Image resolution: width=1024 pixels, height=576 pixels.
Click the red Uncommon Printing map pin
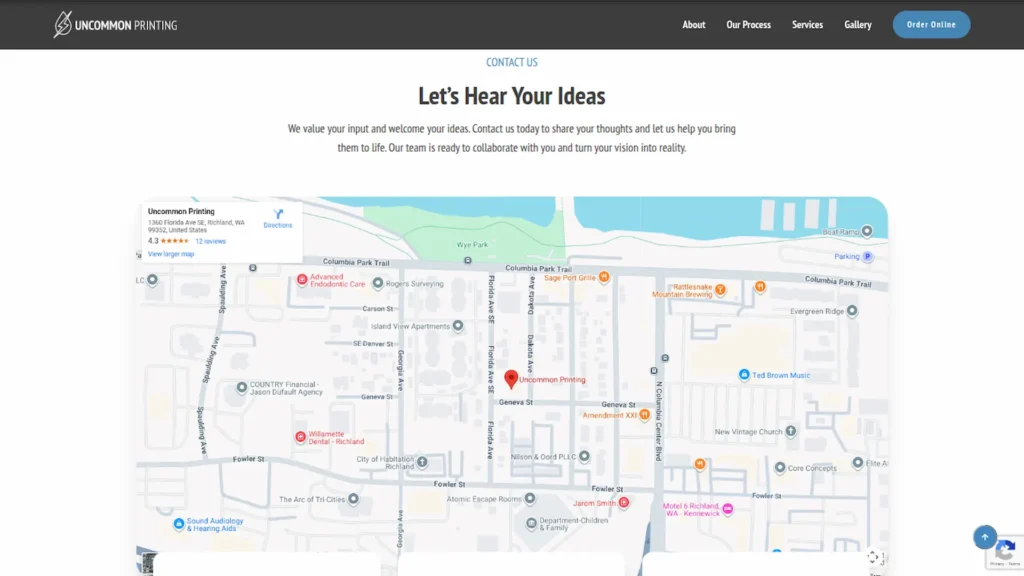pos(511,379)
